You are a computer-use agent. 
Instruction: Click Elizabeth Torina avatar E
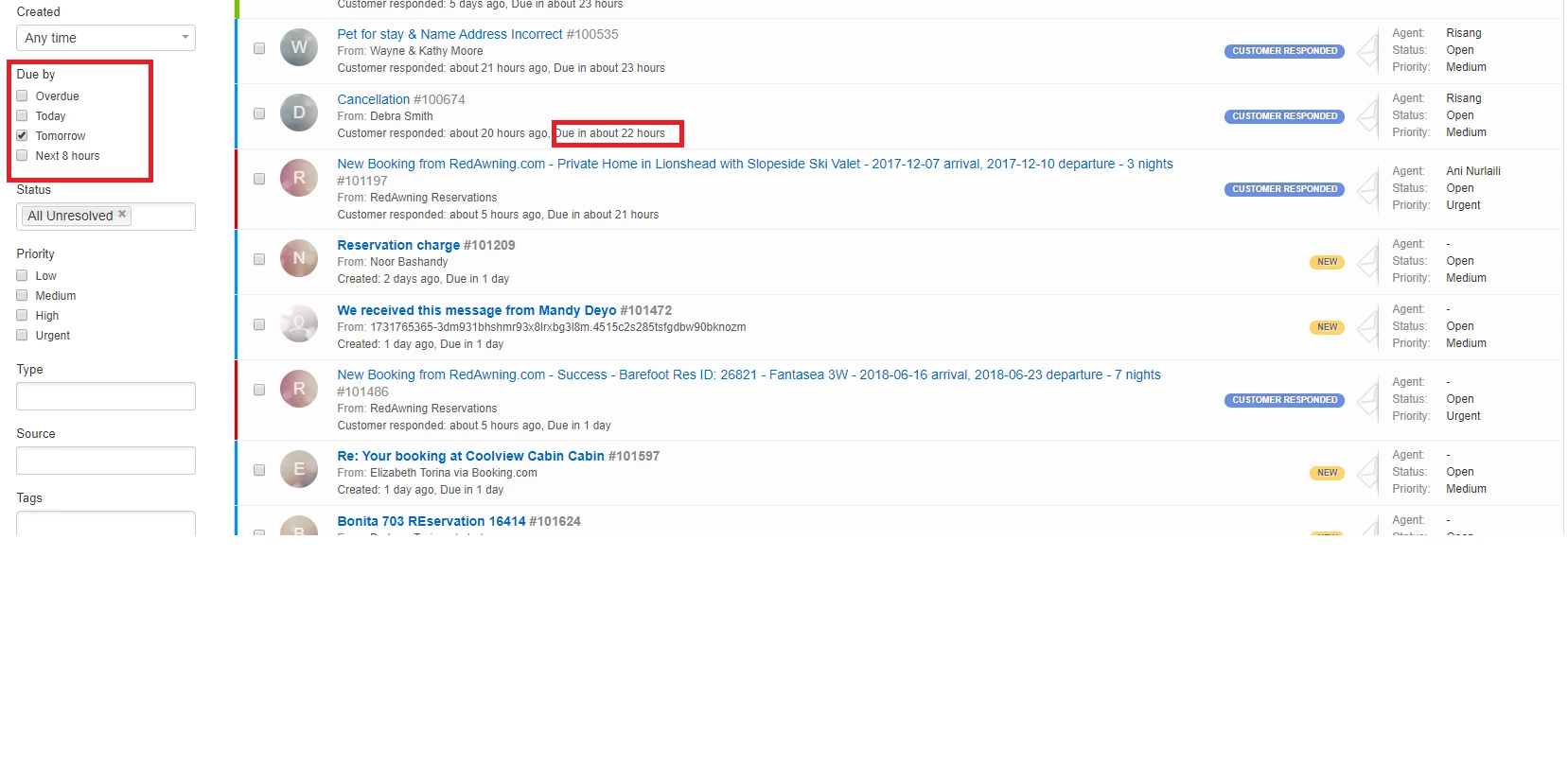click(x=299, y=469)
